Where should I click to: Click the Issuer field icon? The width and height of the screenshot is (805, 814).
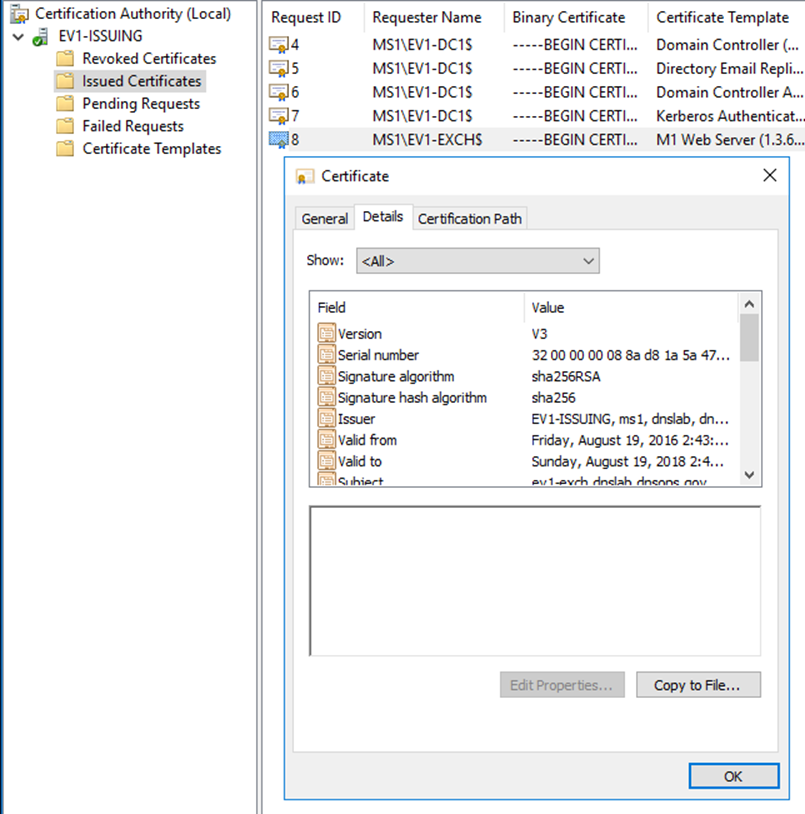(x=326, y=419)
